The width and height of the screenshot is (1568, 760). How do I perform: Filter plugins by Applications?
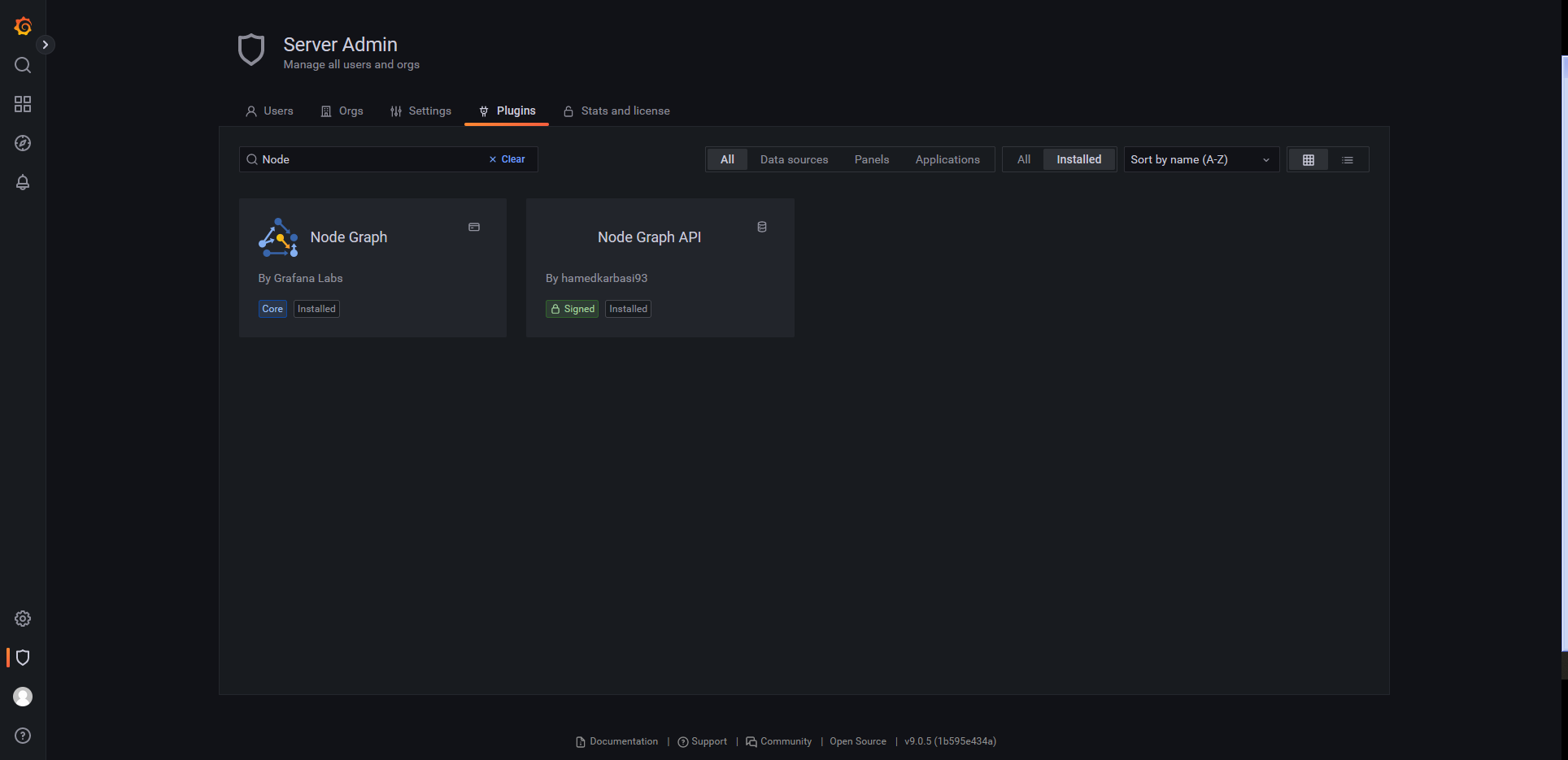pyautogui.click(x=947, y=159)
